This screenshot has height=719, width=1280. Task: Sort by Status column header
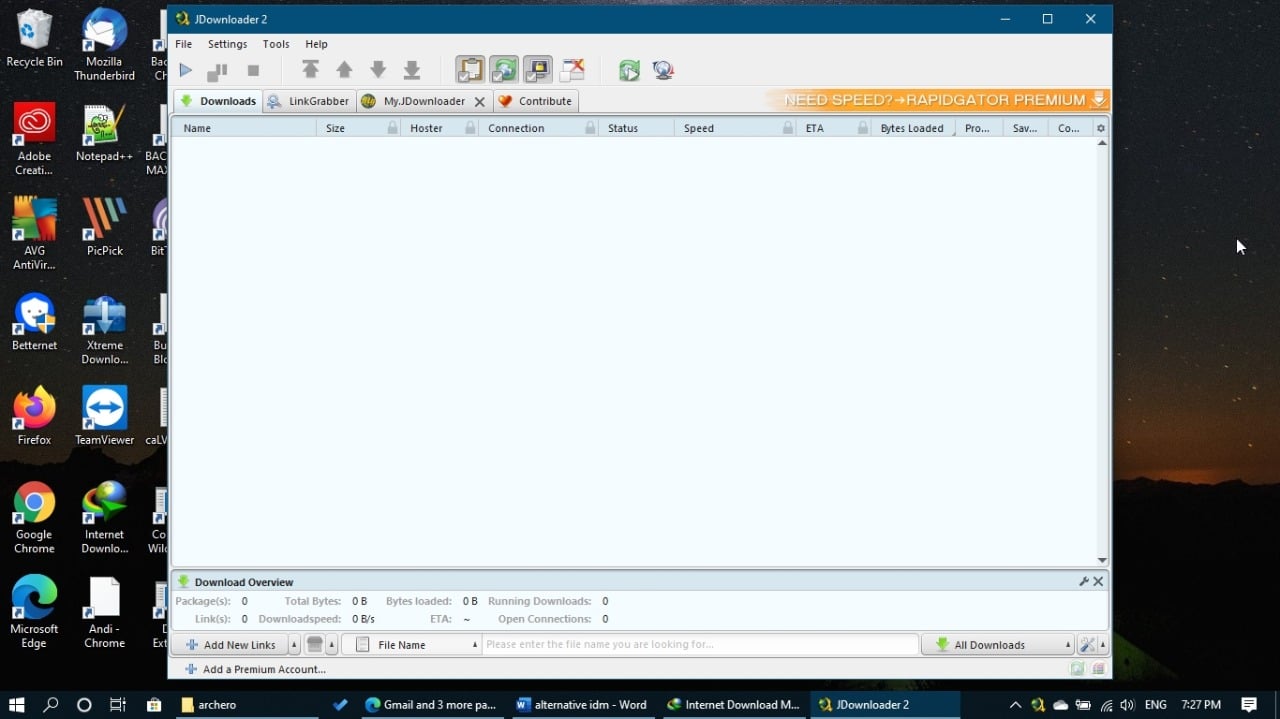623,128
